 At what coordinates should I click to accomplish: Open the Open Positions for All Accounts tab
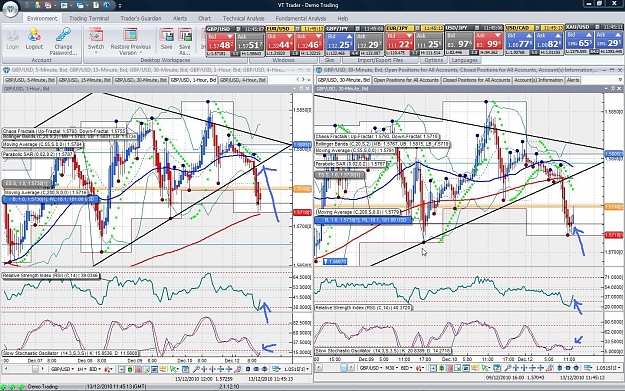tap(406, 80)
